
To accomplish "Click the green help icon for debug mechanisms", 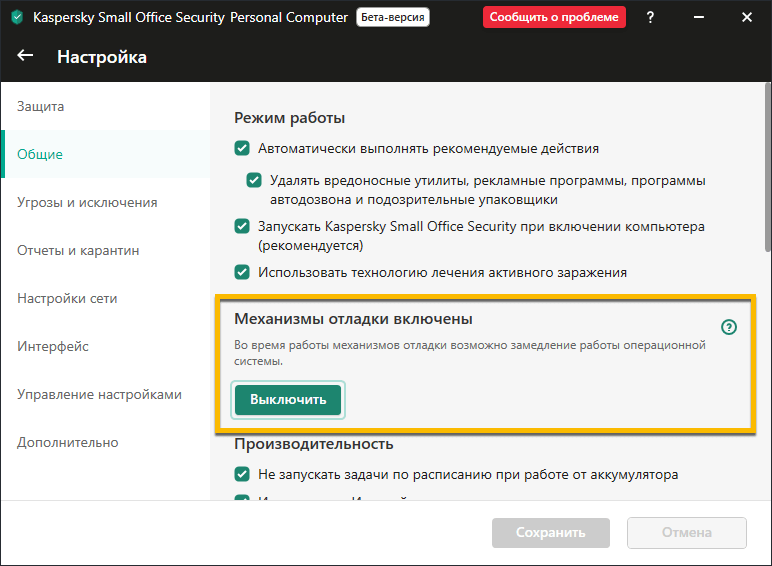I will pos(728,327).
